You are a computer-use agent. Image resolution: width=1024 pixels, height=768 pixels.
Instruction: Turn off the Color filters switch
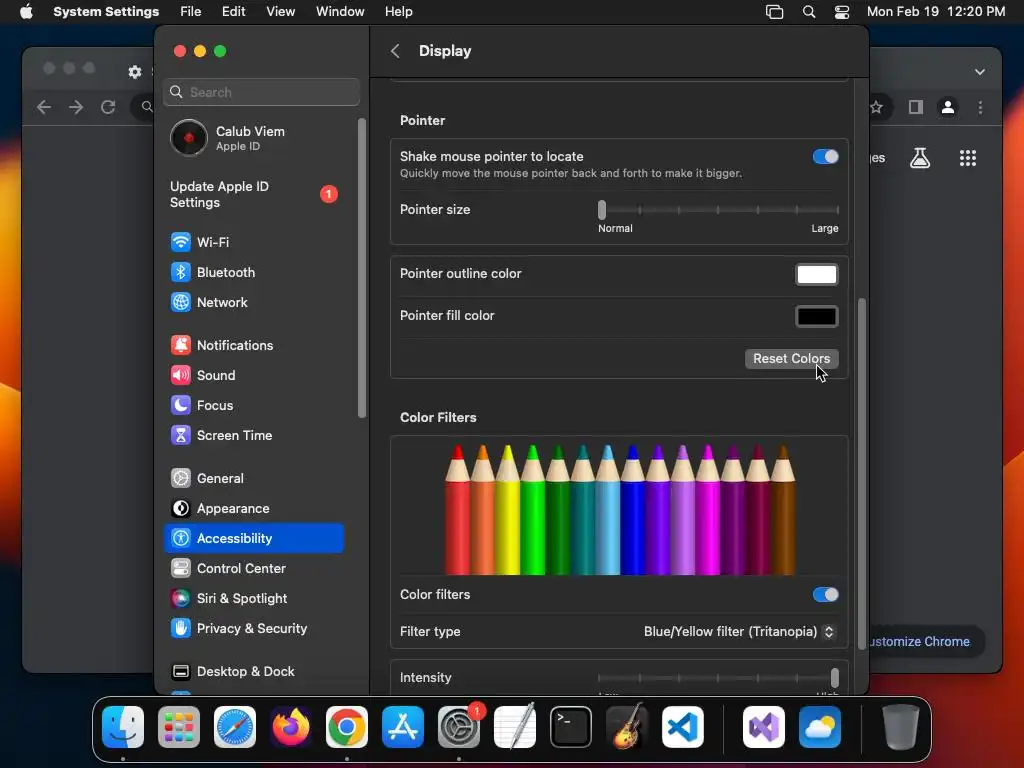[825, 595]
